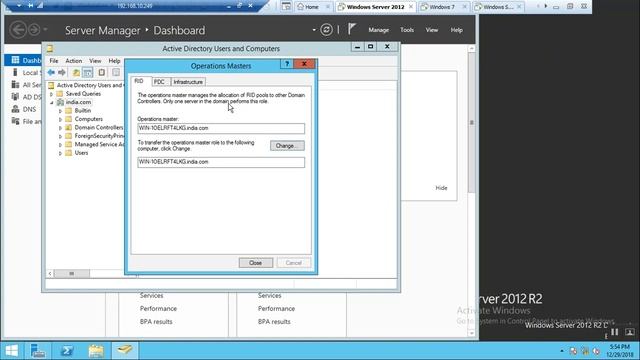The width and height of the screenshot is (640, 360).
Task: Click the Change... button
Action: 287,146
